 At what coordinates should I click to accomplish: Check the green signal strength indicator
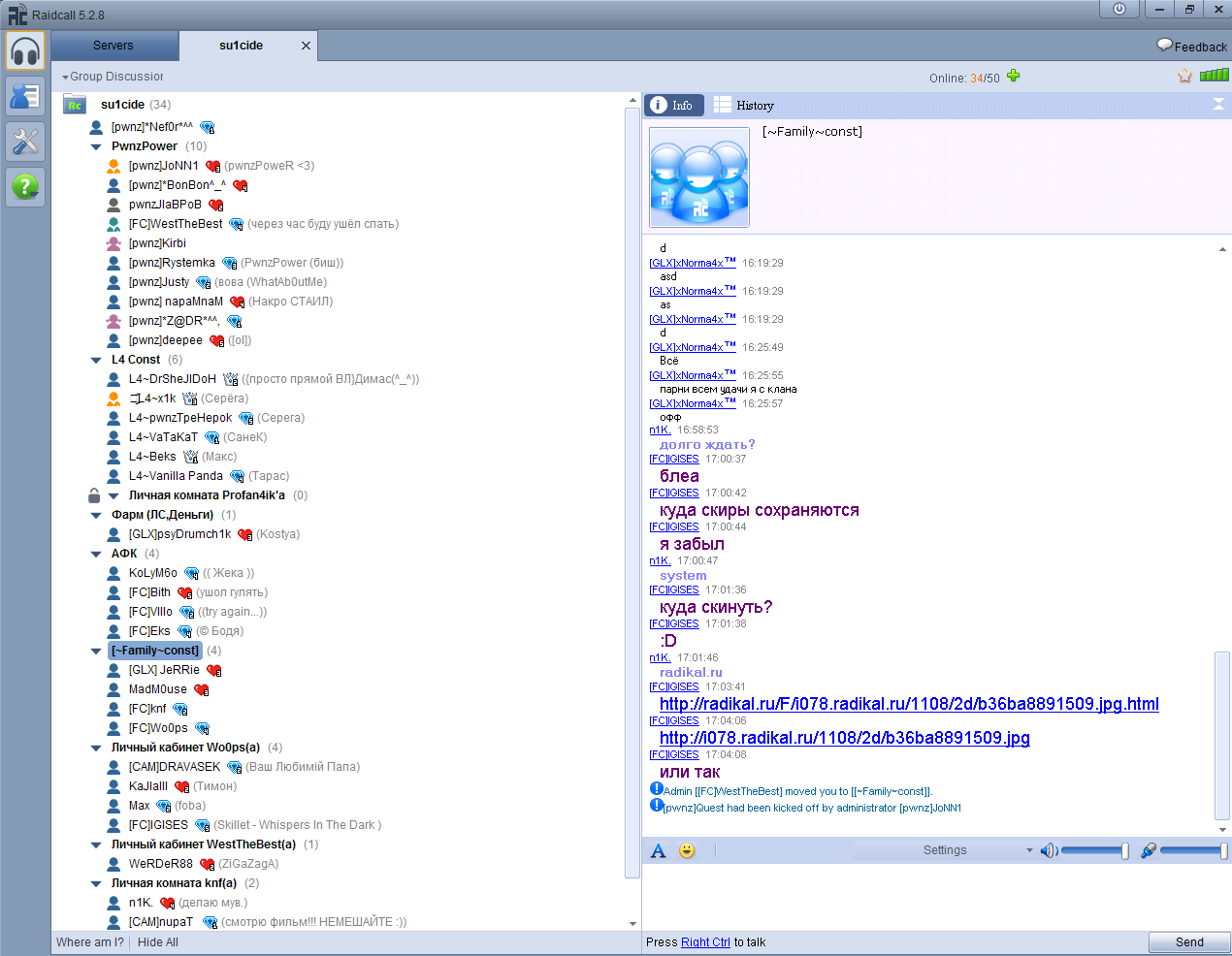[1214, 75]
